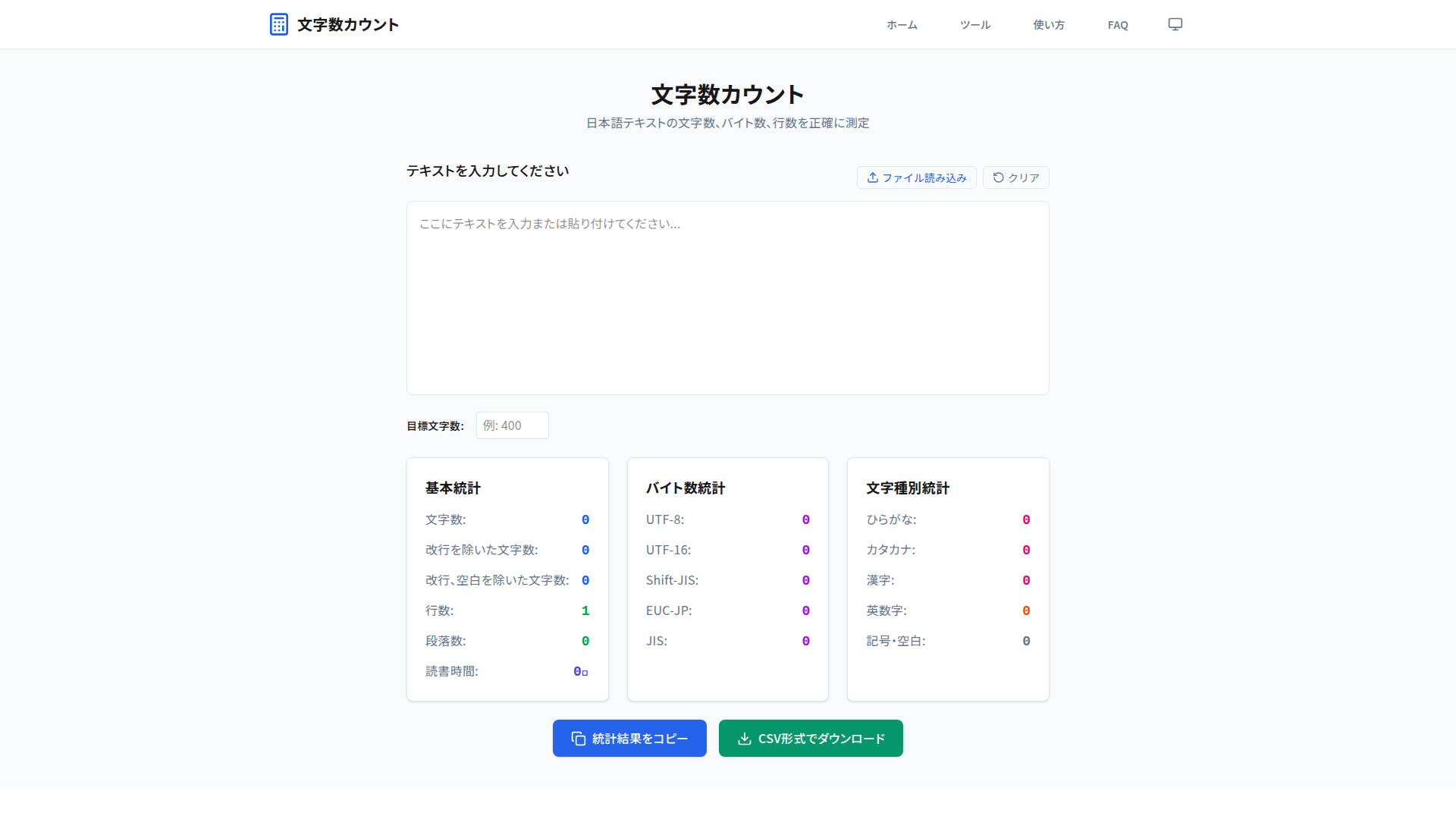Screen dimensions: 1456x819
Task: Focus the main text input area
Action: pos(727,297)
